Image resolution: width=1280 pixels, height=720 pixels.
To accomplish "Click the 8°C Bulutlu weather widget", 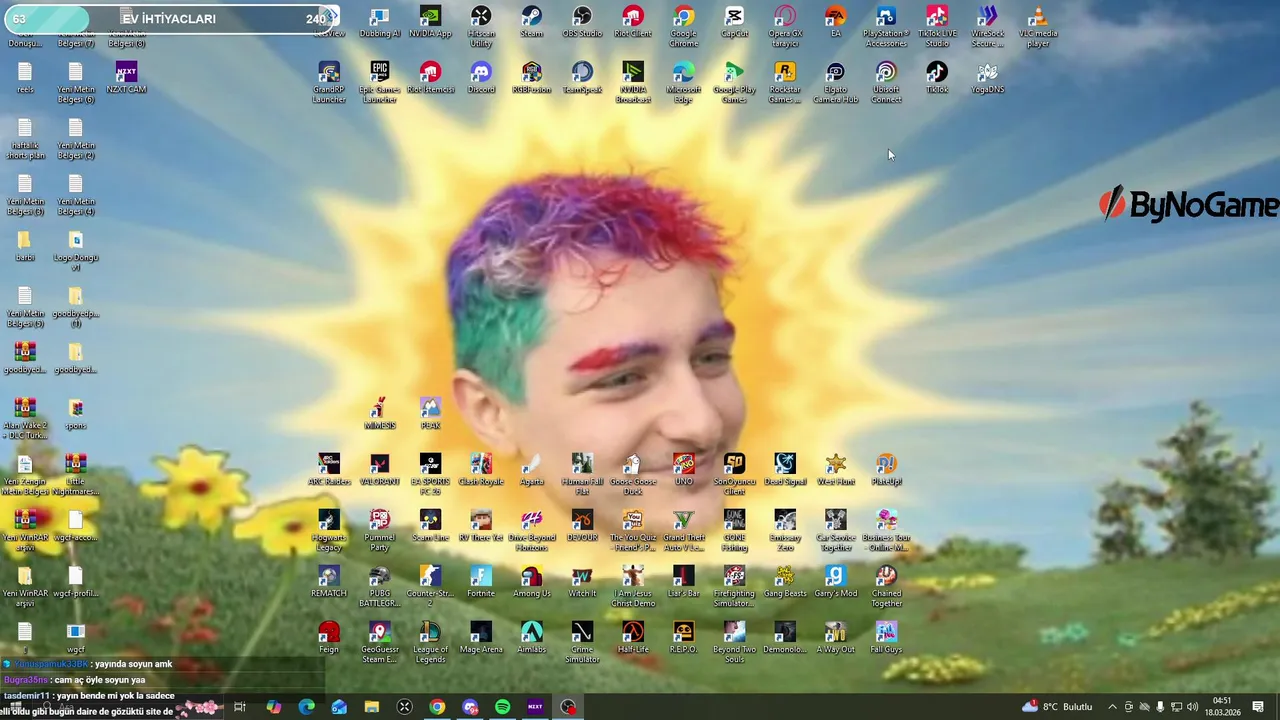I will coord(1057,707).
